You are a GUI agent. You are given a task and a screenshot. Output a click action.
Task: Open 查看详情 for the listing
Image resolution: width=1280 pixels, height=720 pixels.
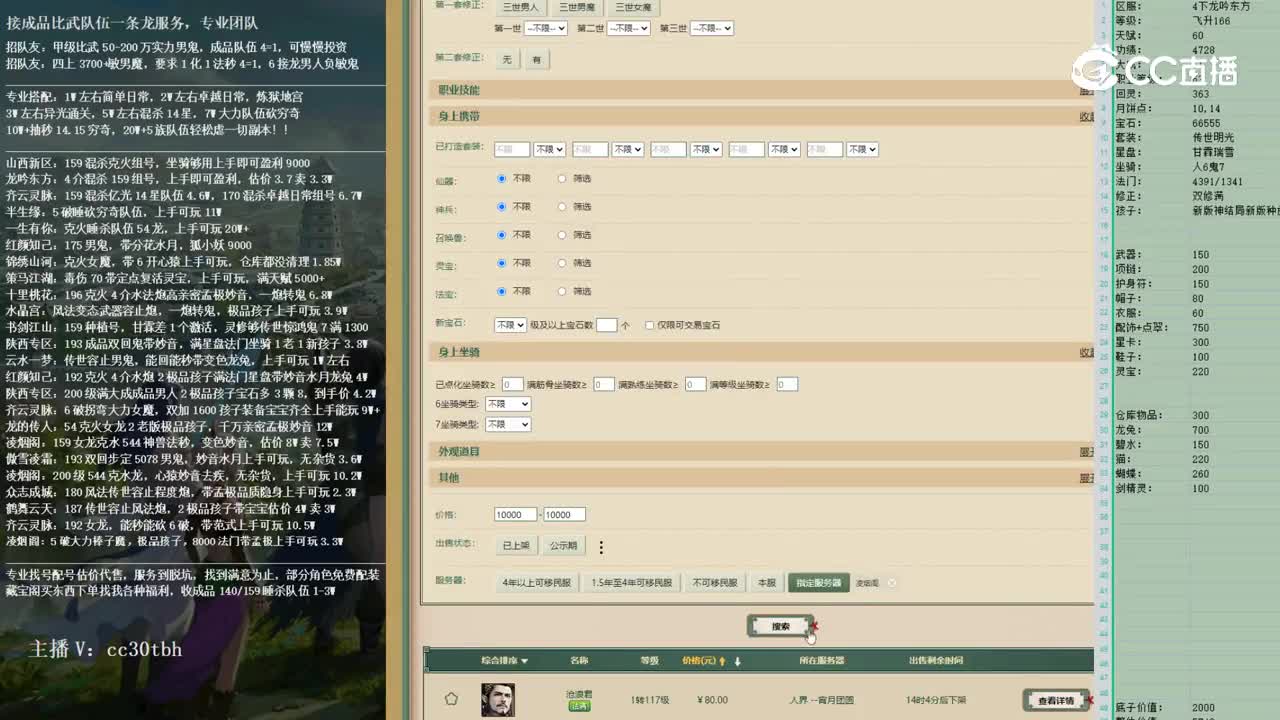[x=1054, y=700]
